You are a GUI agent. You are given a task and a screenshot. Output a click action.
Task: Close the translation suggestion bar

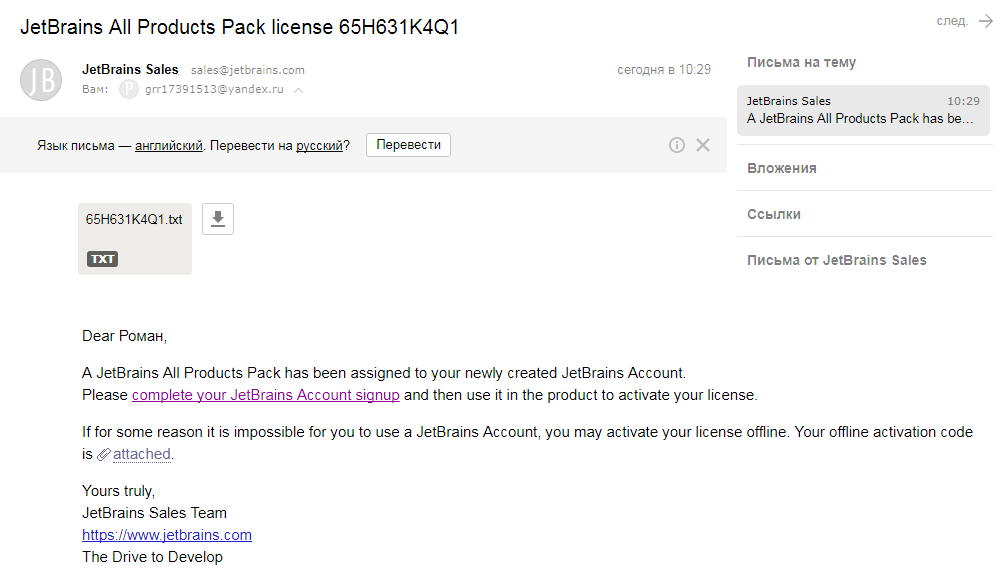coord(703,145)
